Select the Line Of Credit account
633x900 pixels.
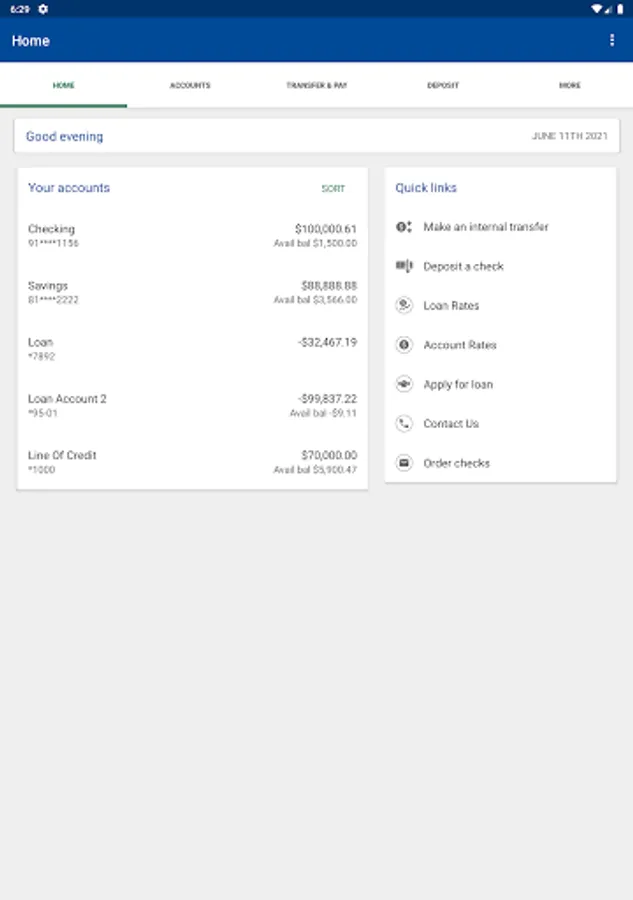(192, 462)
